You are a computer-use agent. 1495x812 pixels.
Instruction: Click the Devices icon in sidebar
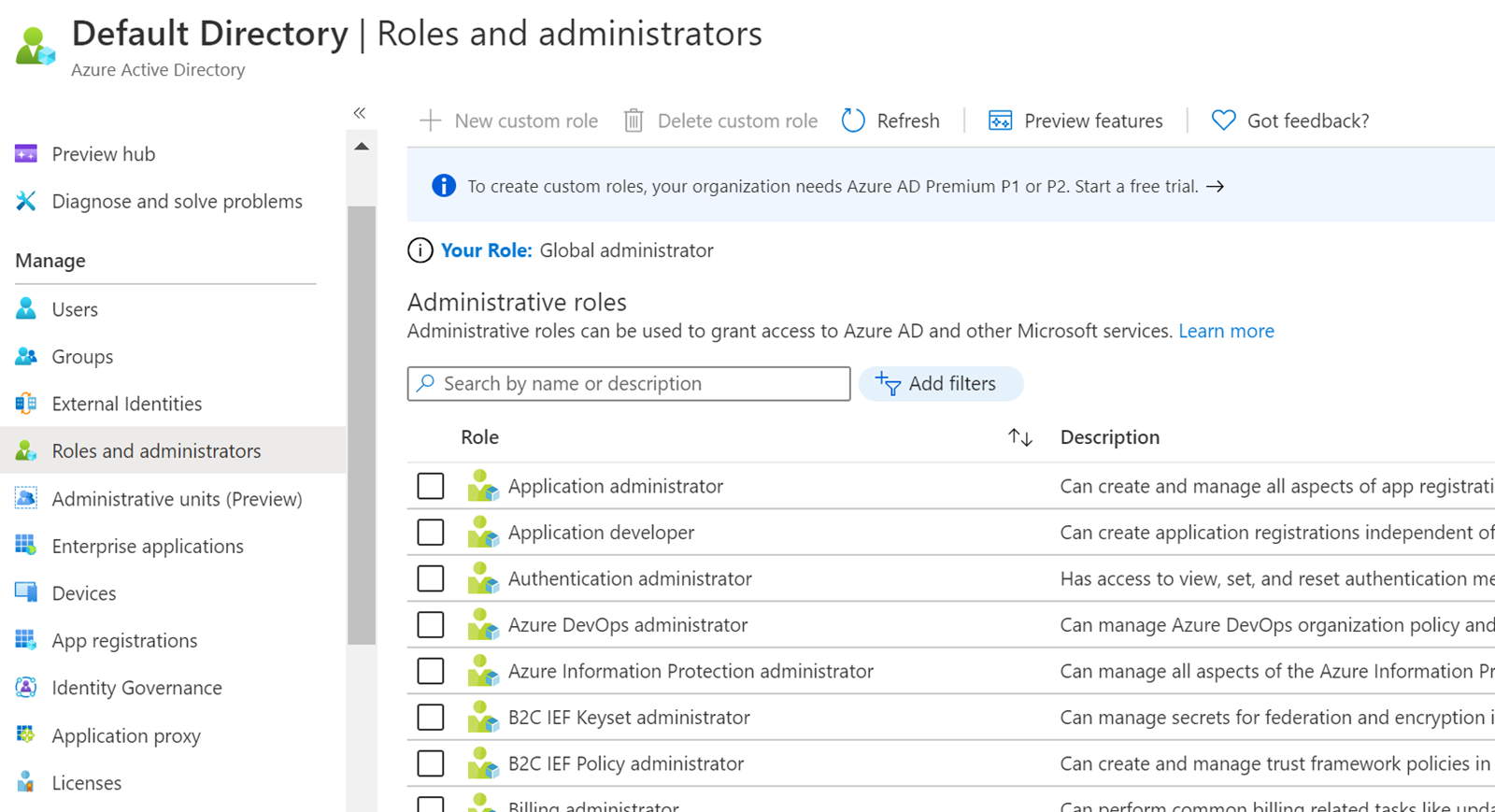pos(26,592)
